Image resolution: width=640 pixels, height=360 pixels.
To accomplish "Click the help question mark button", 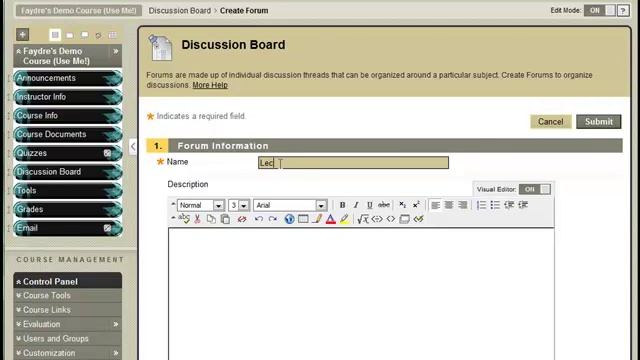I will coord(623,11).
